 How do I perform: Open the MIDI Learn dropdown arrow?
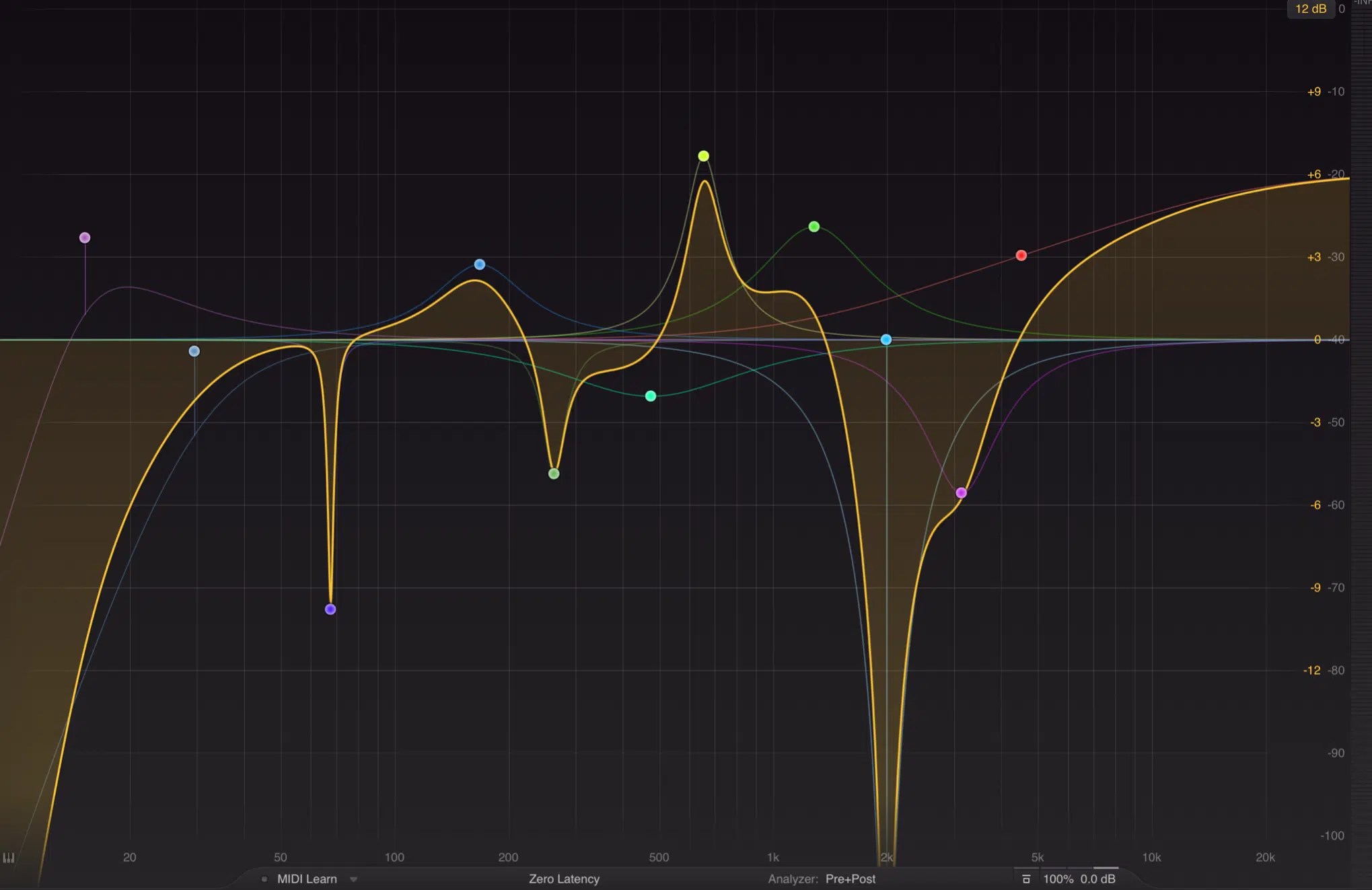point(353,879)
